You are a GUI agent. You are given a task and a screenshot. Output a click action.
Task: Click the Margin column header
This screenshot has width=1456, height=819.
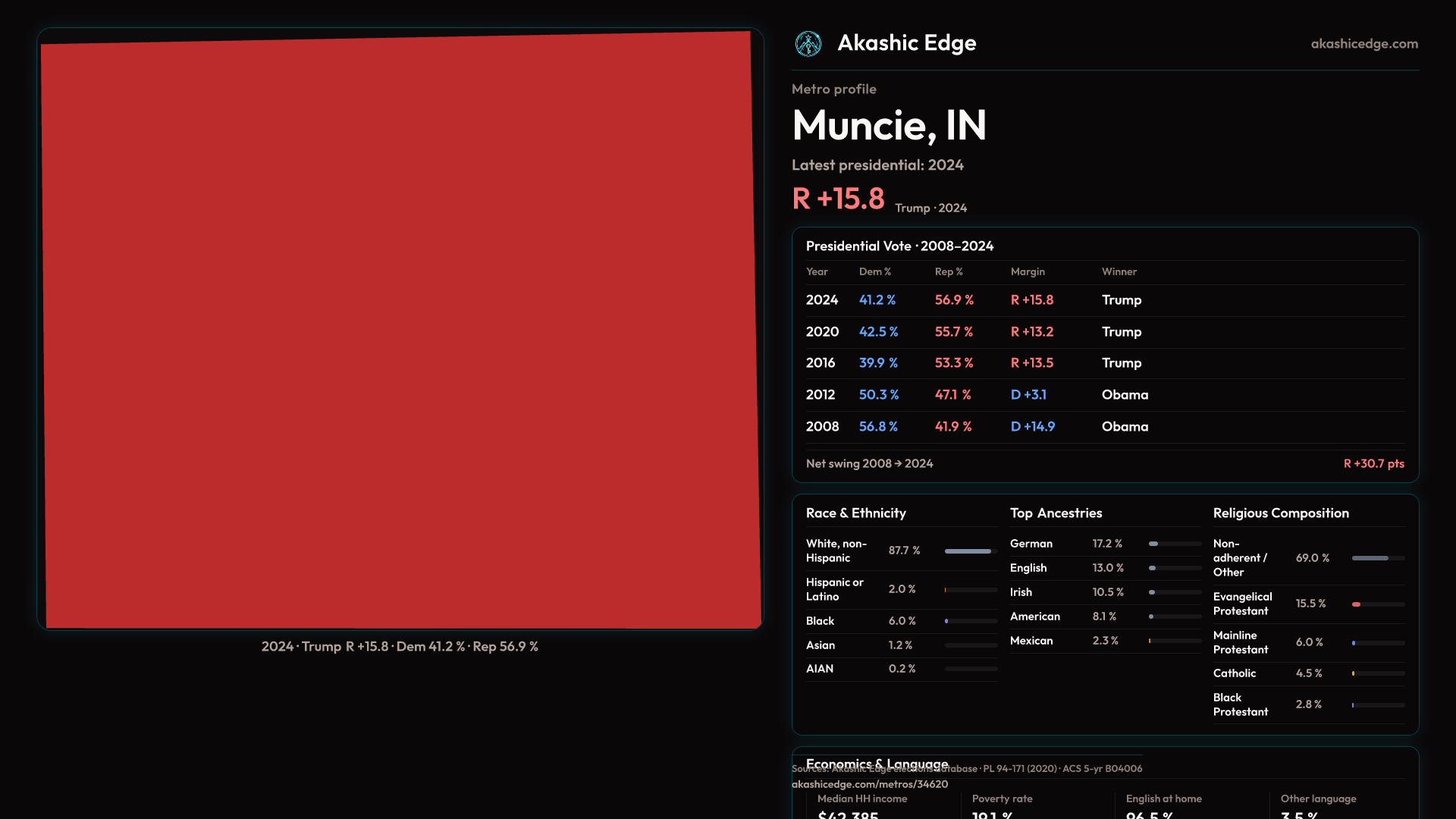pos(1027,271)
